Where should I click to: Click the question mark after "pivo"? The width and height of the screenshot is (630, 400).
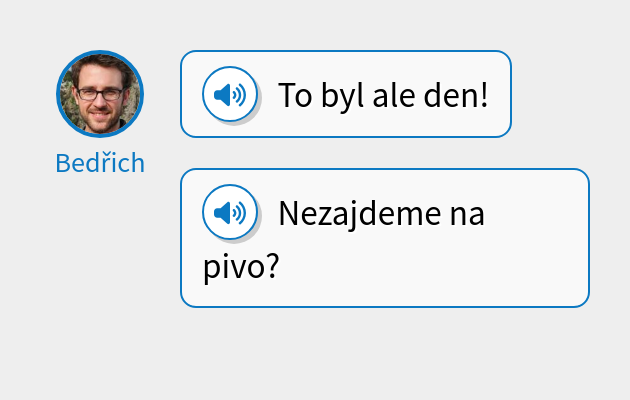(x=272, y=265)
